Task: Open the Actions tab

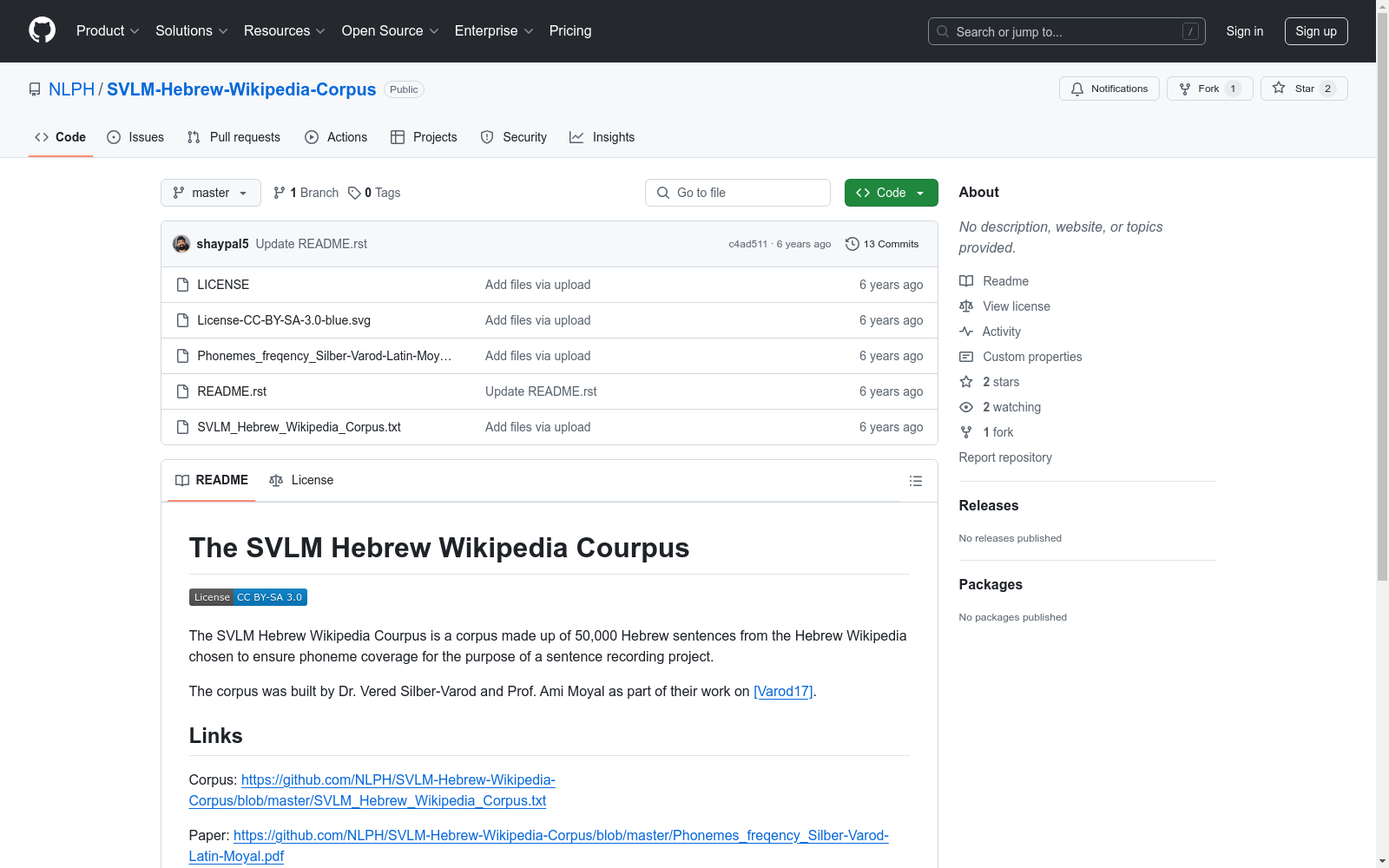Action: (336, 137)
